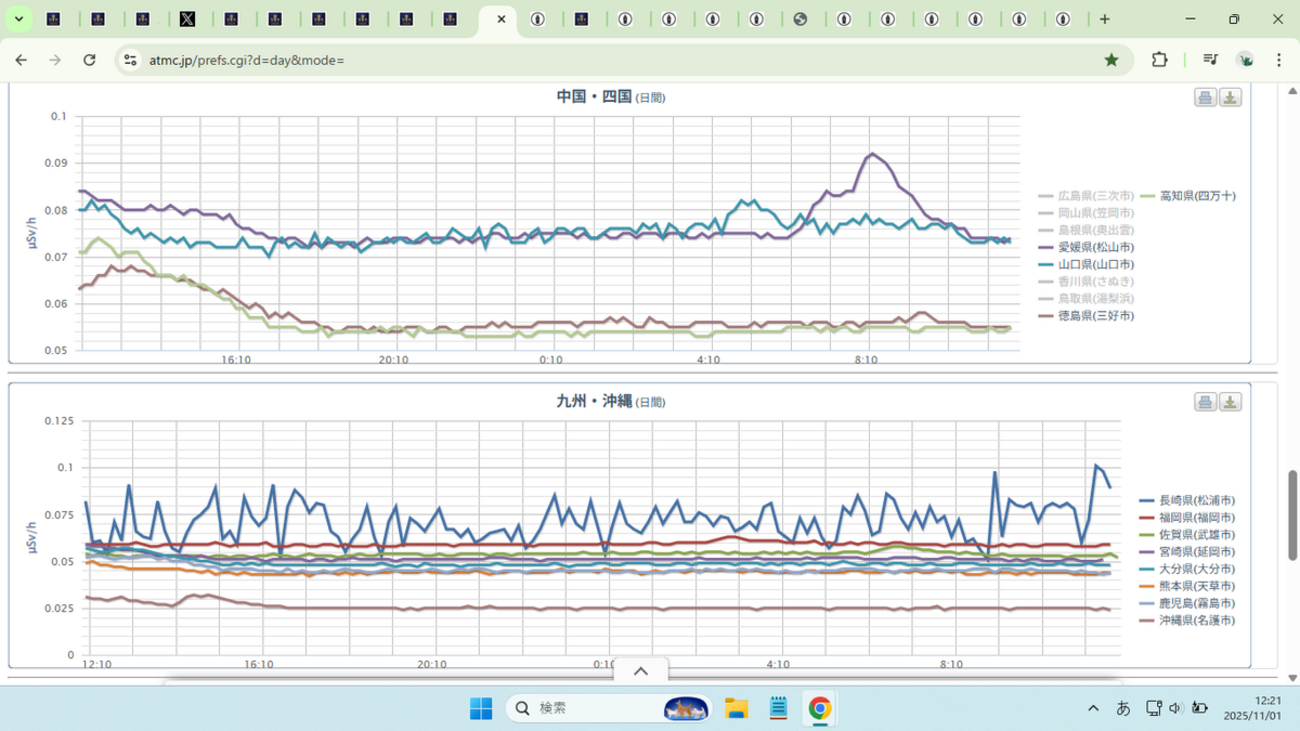Viewport: 1300px width, 731px height.
Task: Toggle 沖縄県(名護市) legend entry
Action: 1195,621
